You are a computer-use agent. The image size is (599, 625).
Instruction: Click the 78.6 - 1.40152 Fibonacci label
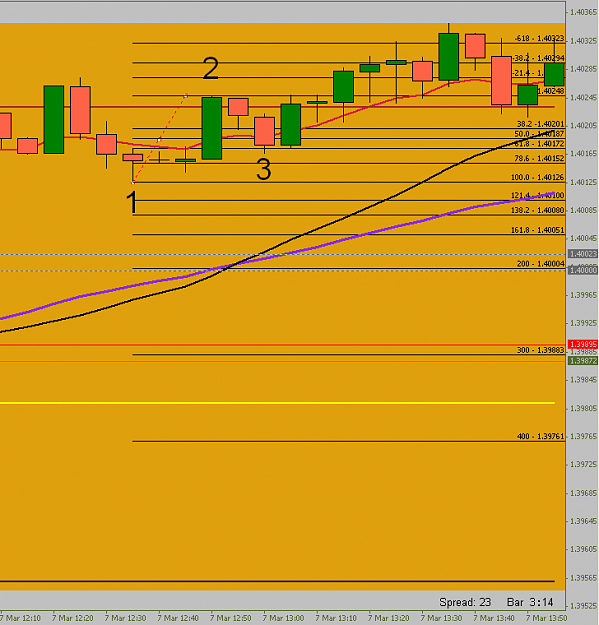(x=539, y=158)
